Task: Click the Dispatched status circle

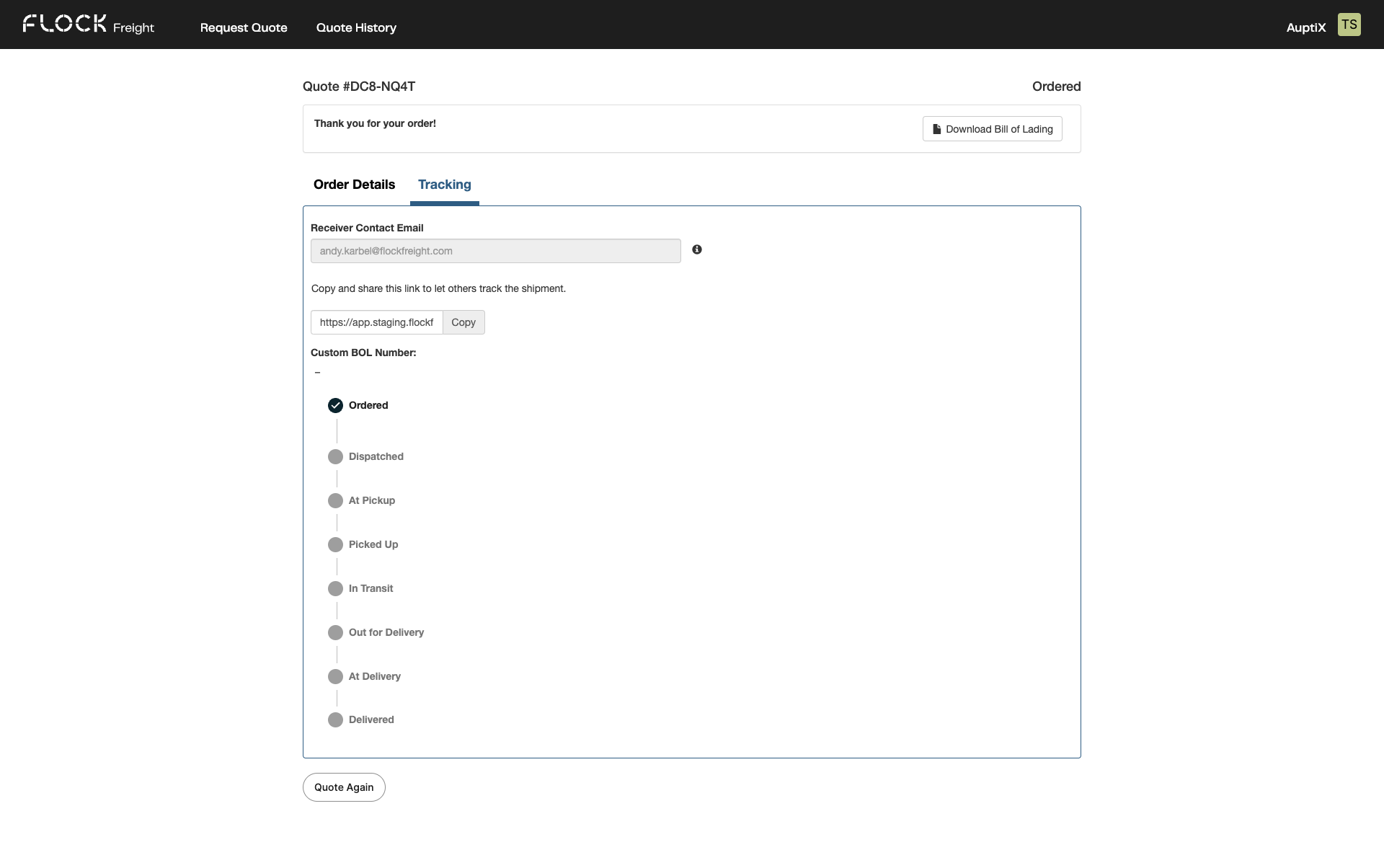Action: [335, 456]
